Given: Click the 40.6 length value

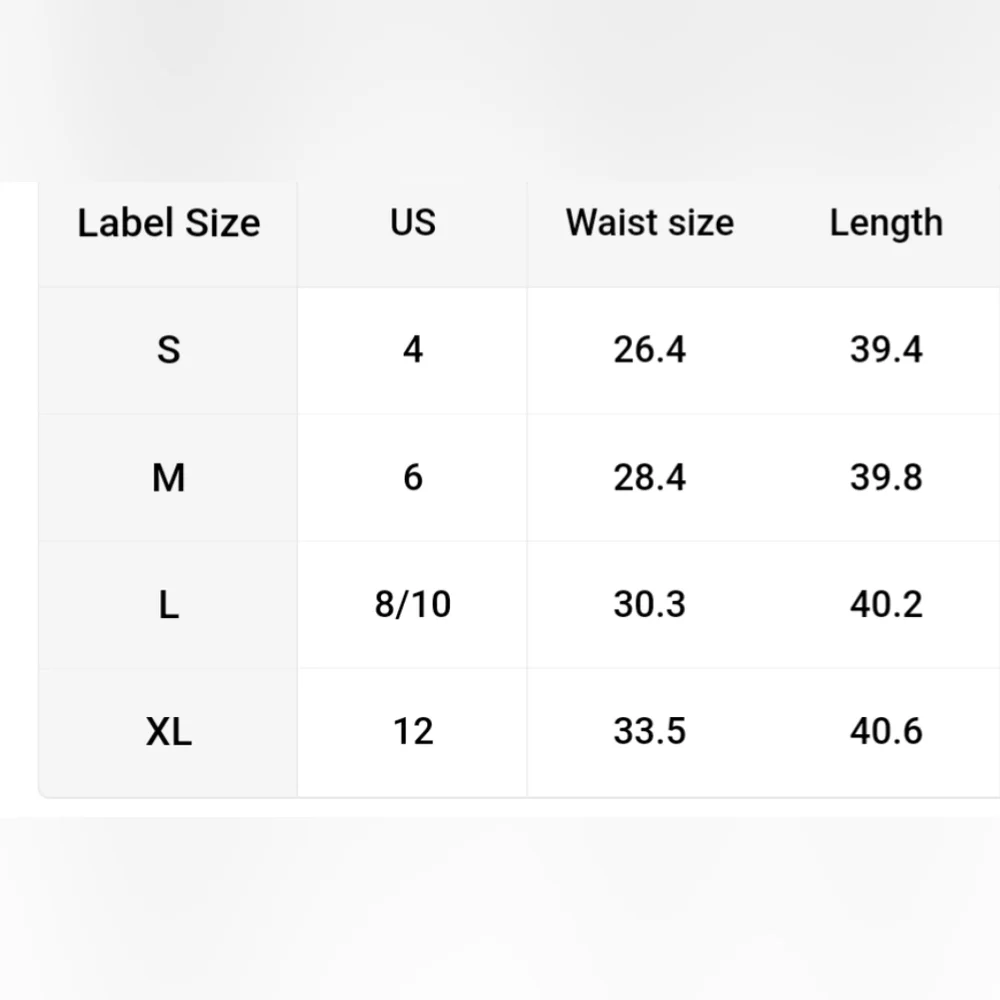Looking at the screenshot, I should 886,732.
